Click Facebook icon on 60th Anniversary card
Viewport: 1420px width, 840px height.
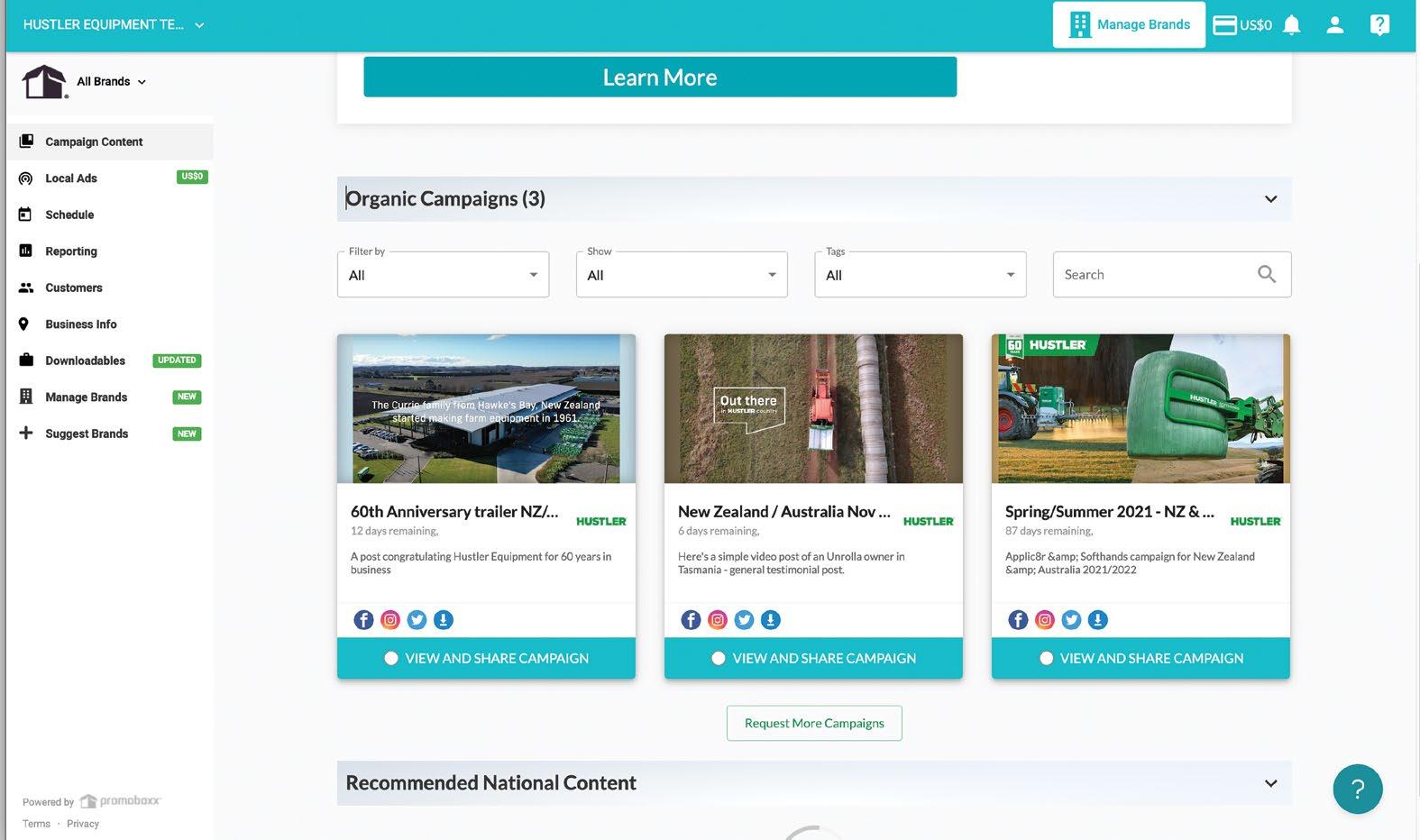point(363,620)
